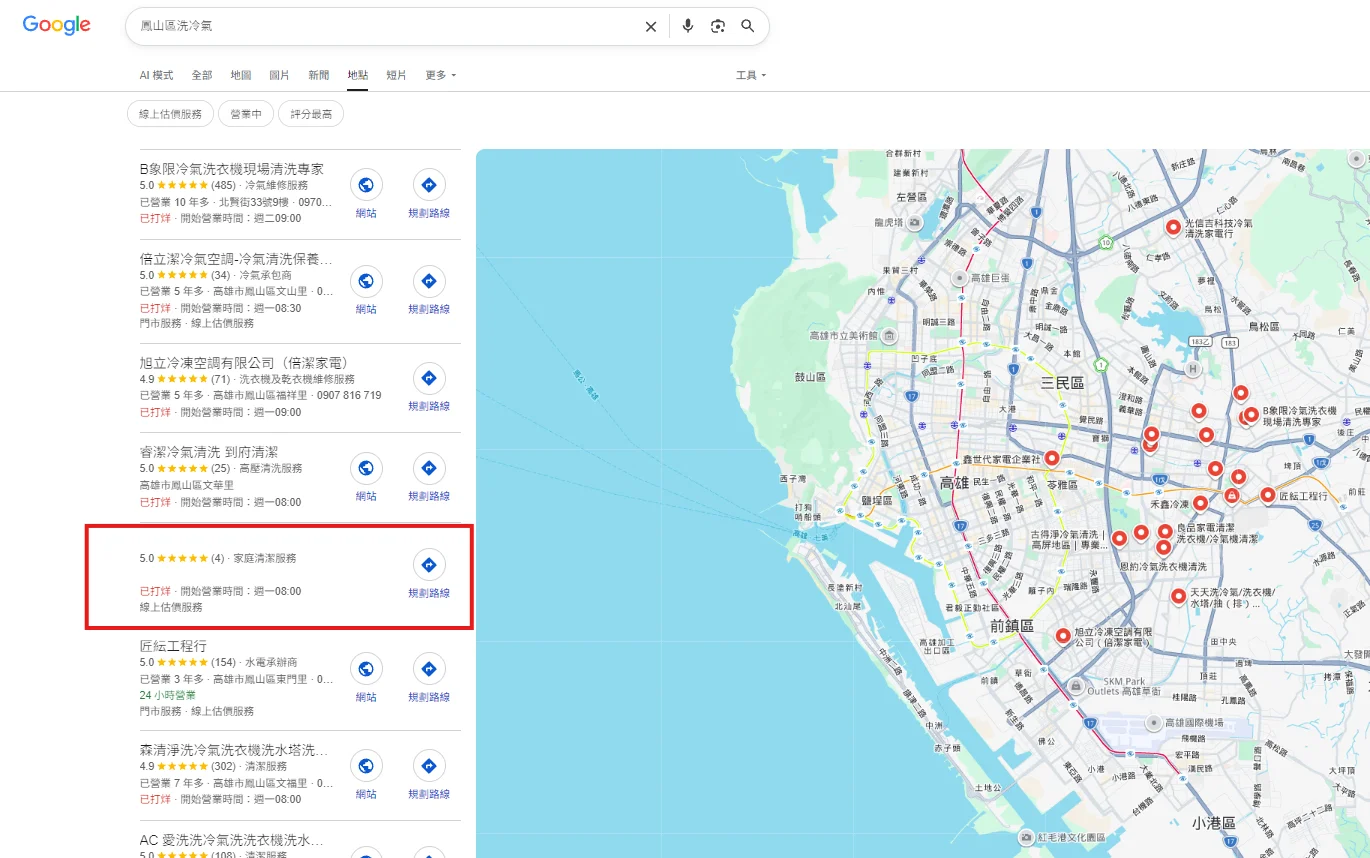Clear the search box with X icon
The image size is (1370, 858).
click(651, 27)
